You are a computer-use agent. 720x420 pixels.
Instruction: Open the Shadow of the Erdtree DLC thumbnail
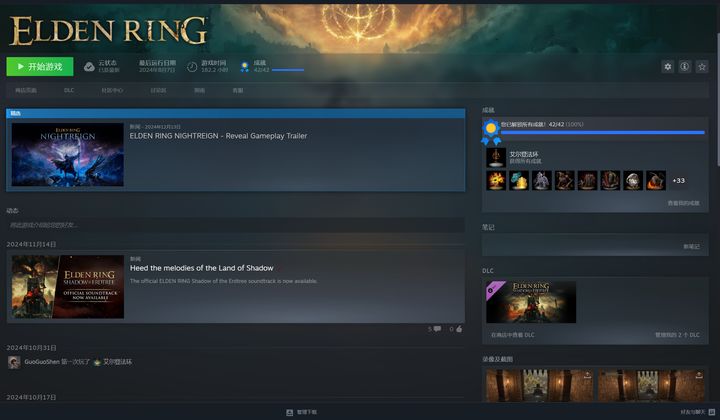(x=531, y=302)
